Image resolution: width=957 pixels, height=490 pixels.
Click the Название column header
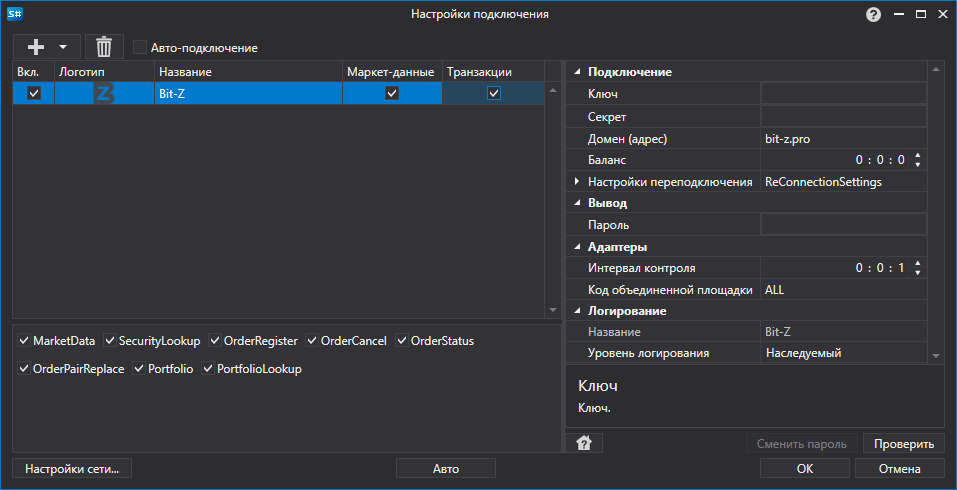pyautogui.click(x=248, y=72)
